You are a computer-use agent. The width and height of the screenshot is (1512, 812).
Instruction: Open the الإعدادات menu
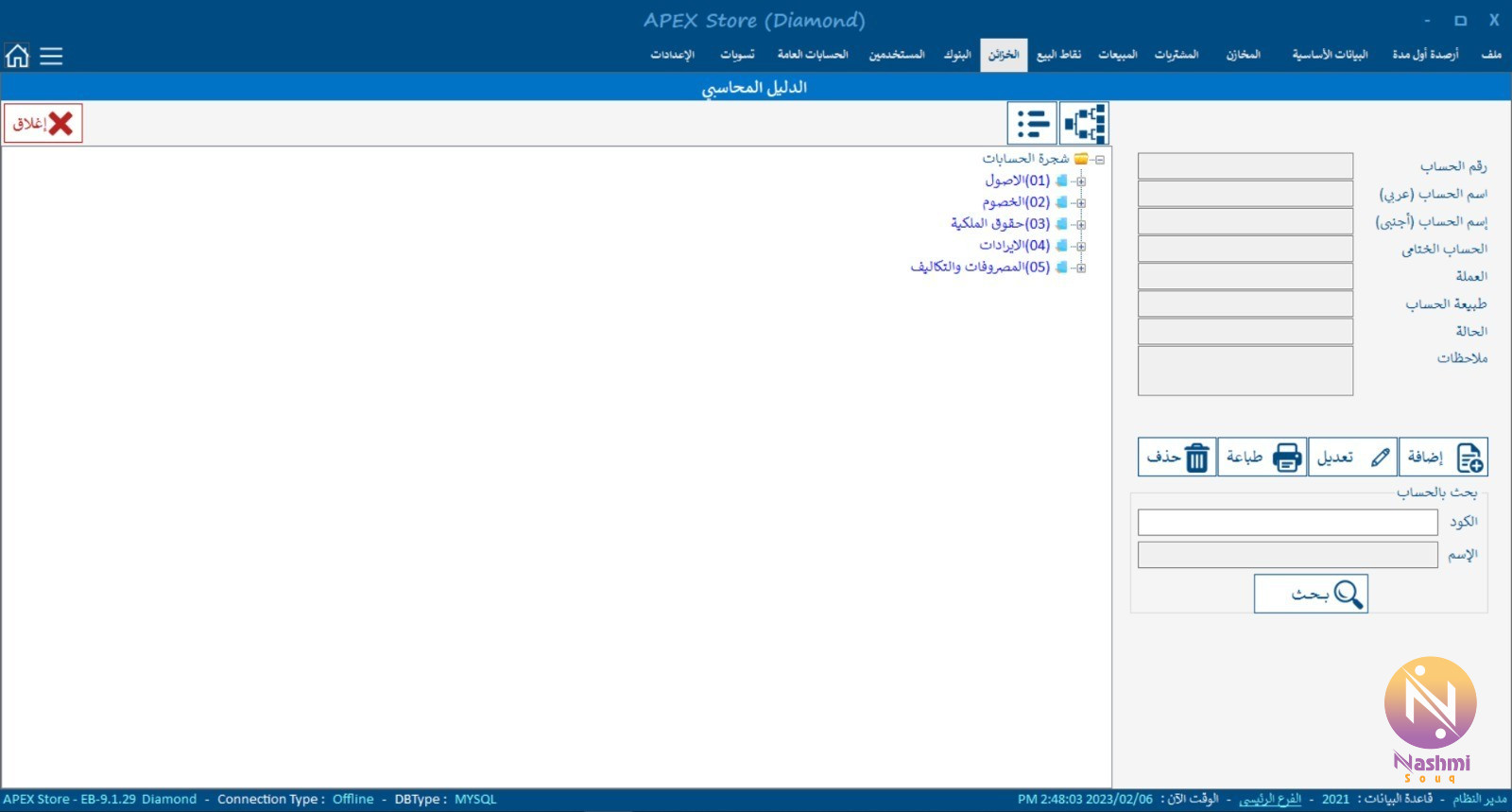[672, 55]
